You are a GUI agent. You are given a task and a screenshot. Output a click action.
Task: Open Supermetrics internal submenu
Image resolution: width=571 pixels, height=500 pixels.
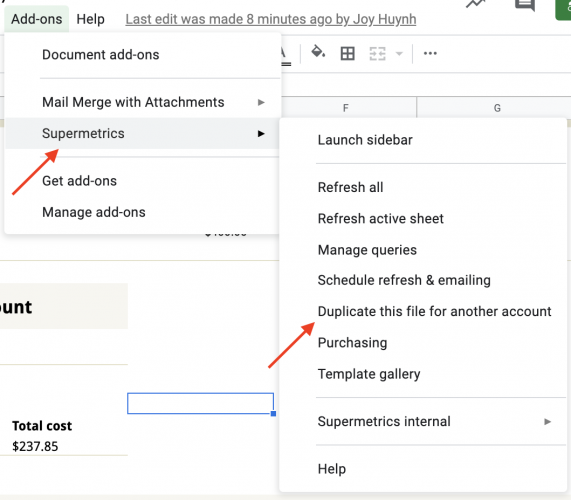[x=423, y=421]
